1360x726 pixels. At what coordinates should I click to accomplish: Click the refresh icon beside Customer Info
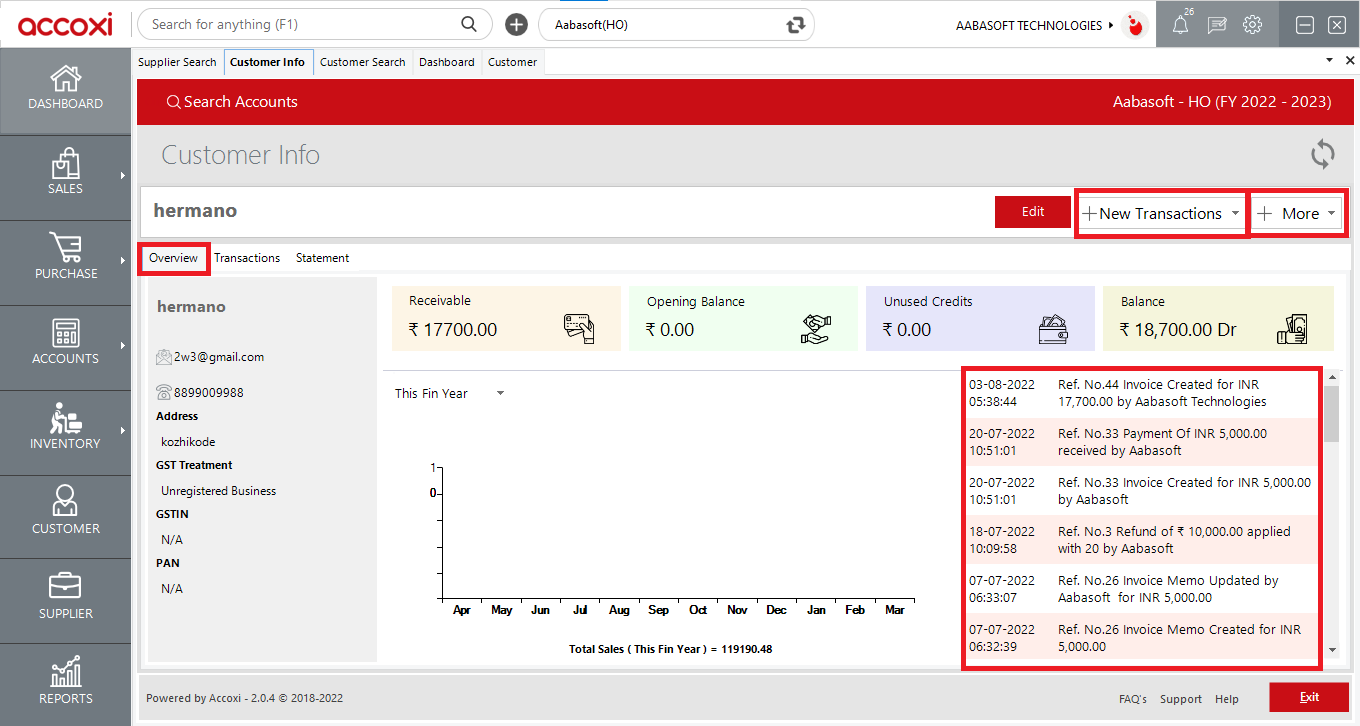(x=1322, y=154)
